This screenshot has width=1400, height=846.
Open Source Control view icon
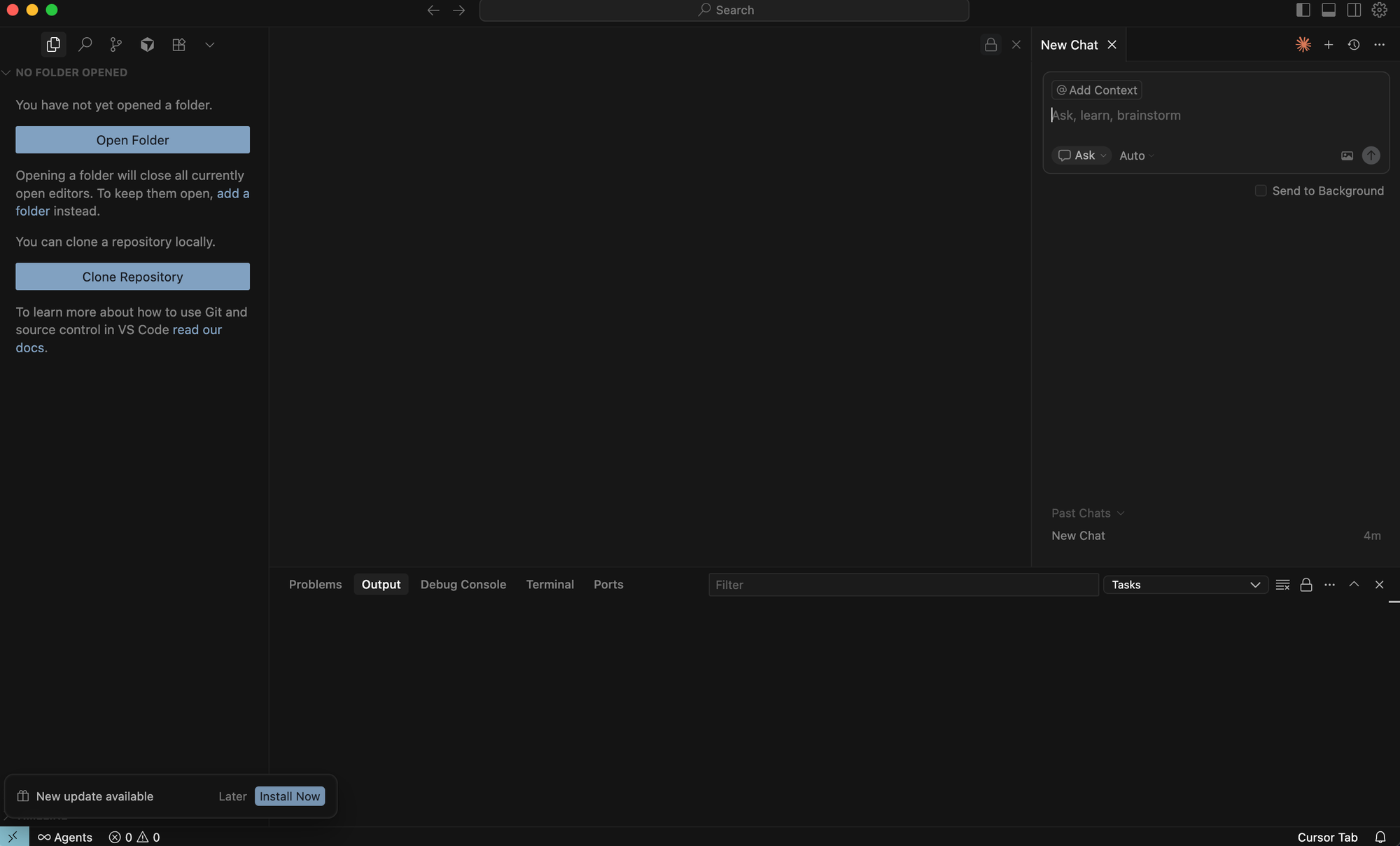[x=116, y=45]
